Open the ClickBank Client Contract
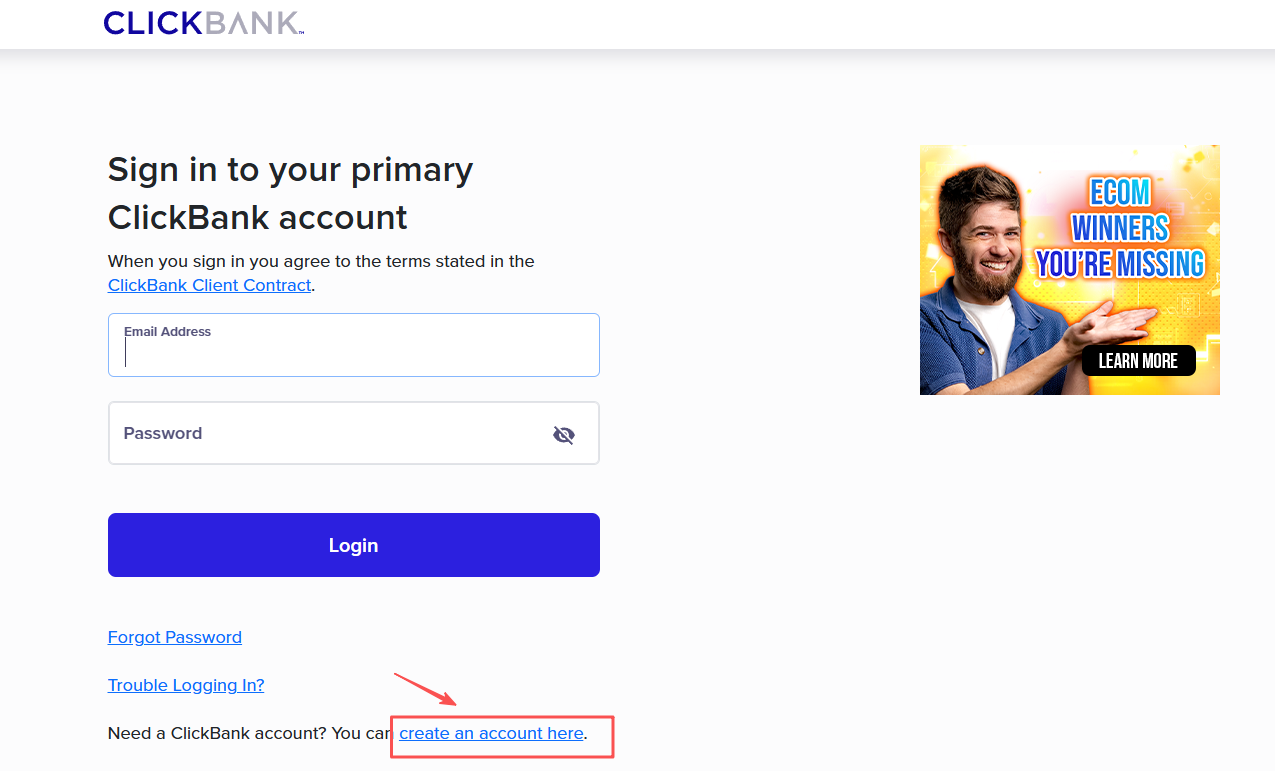This screenshot has width=1275, height=771. (209, 285)
